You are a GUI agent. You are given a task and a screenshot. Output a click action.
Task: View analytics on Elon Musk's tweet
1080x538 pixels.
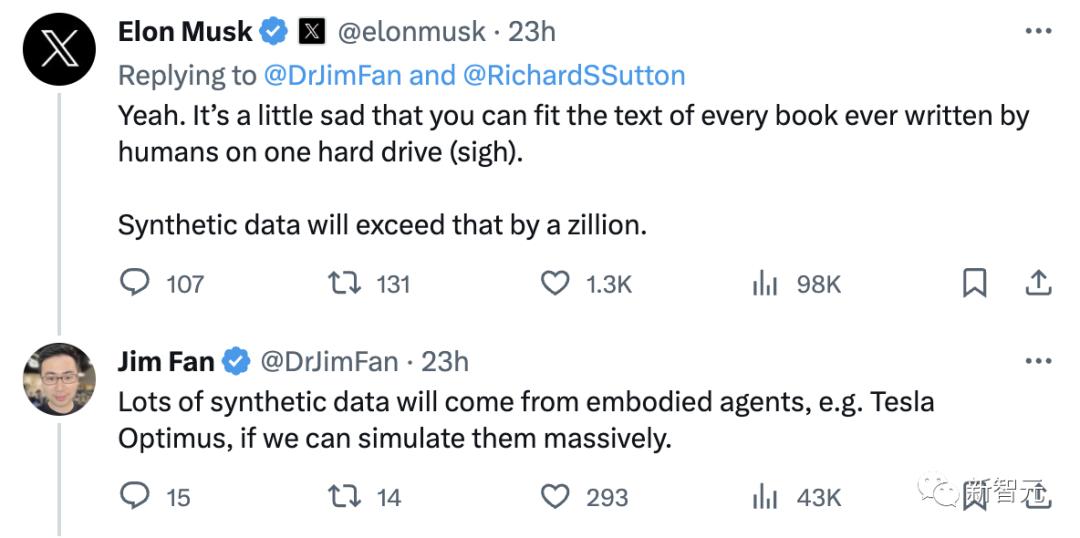[x=765, y=284]
